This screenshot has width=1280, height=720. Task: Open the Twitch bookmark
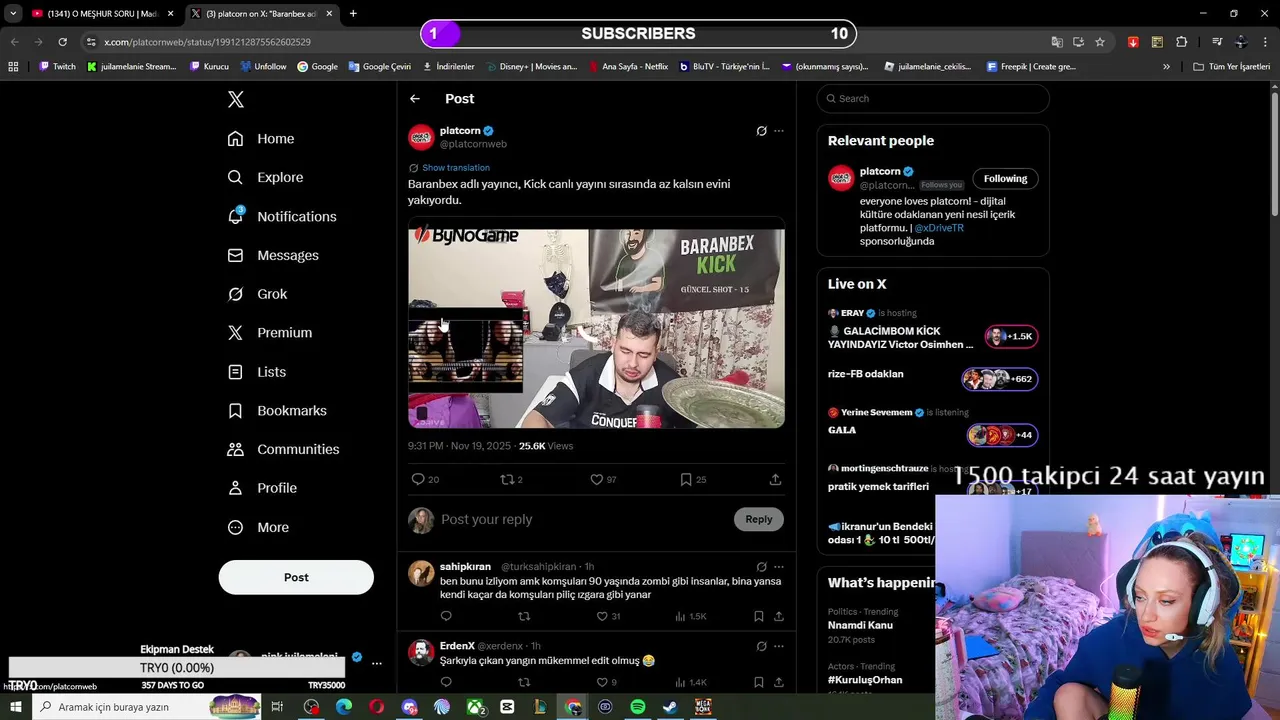[x=57, y=66]
